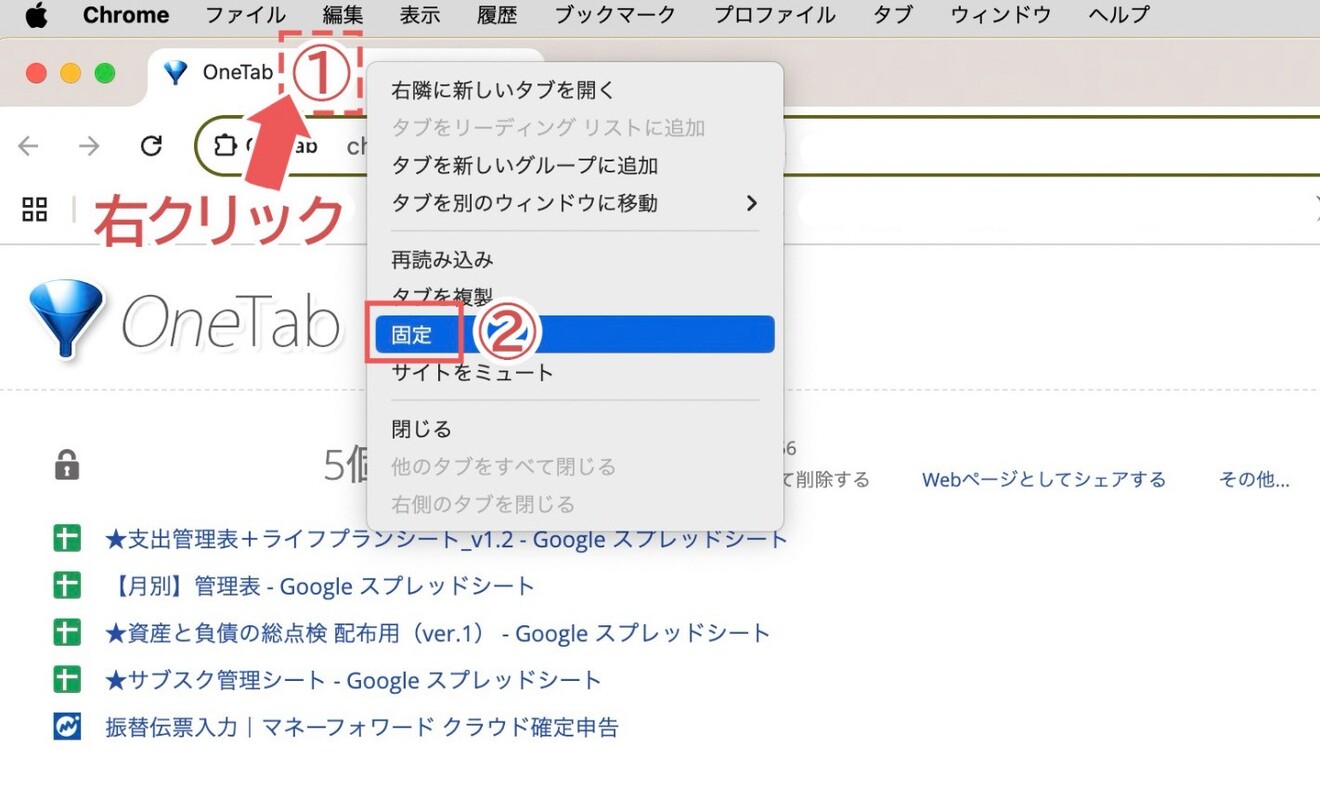Image resolution: width=1320 pixels, height=796 pixels.
Task: Select サイトをミュート in the context menu
Action: coord(575,372)
